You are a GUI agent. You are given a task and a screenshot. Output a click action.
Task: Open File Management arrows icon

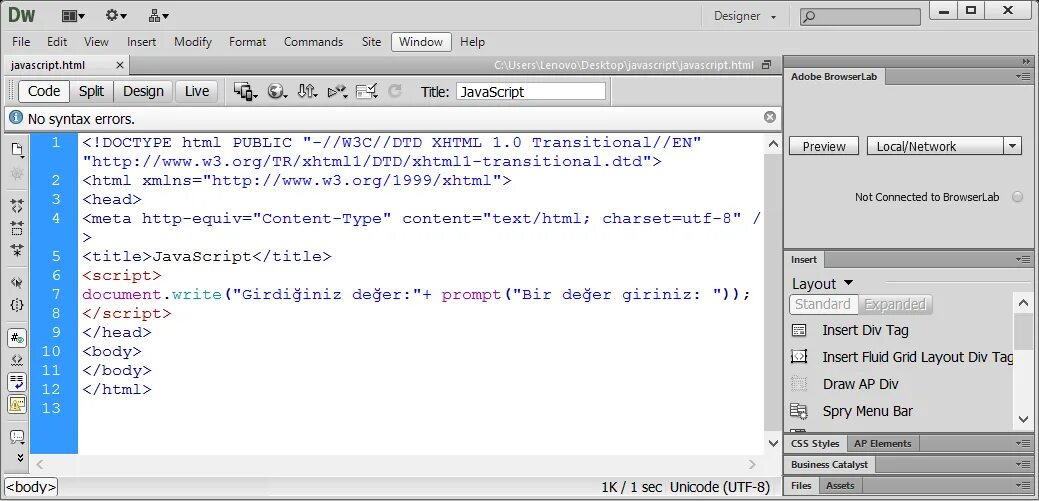(x=307, y=91)
